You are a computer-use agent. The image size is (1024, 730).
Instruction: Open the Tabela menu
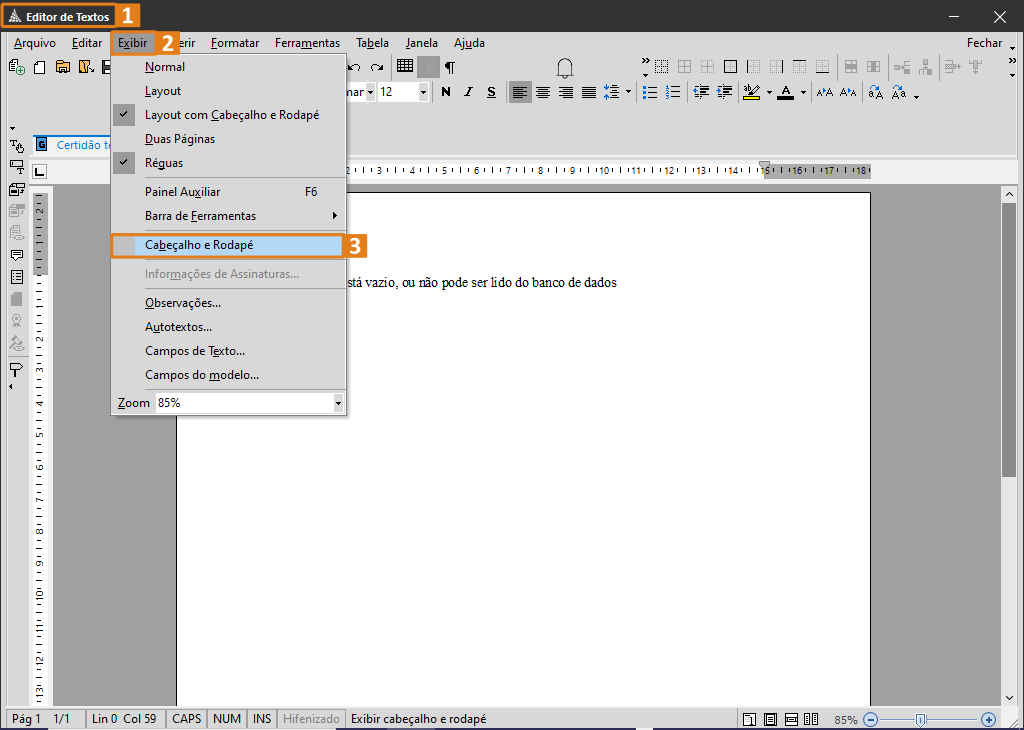[372, 43]
